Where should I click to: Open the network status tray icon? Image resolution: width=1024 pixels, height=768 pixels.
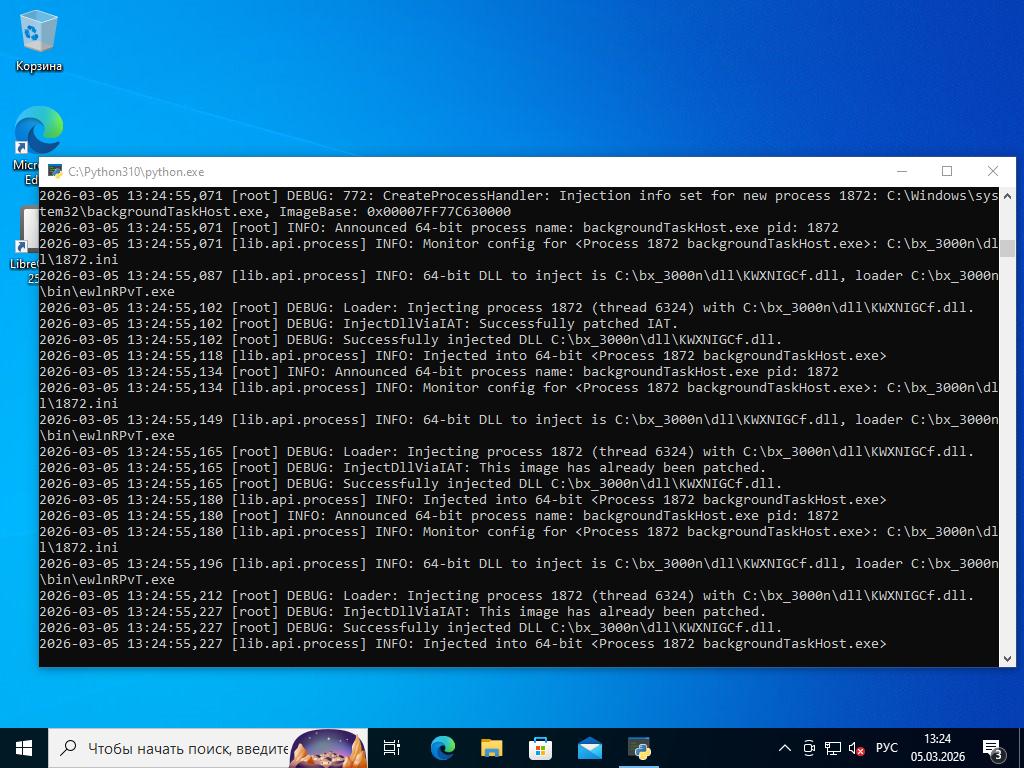(x=833, y=748)
